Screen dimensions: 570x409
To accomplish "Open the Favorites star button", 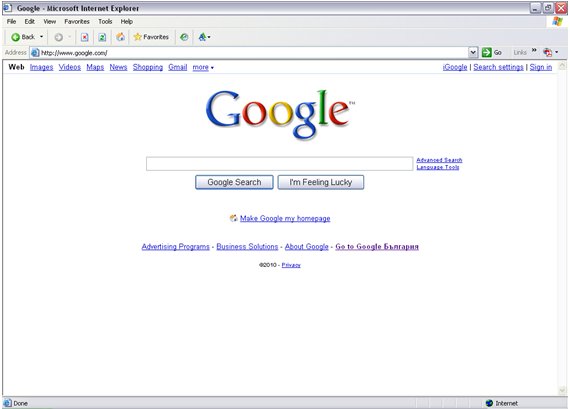I will [x=151, y=37].
